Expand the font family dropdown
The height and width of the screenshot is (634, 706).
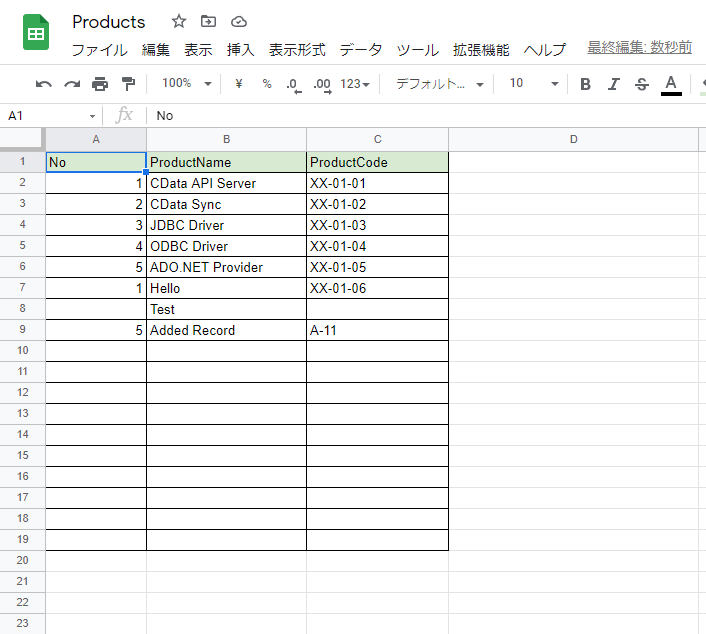(439, 84)
